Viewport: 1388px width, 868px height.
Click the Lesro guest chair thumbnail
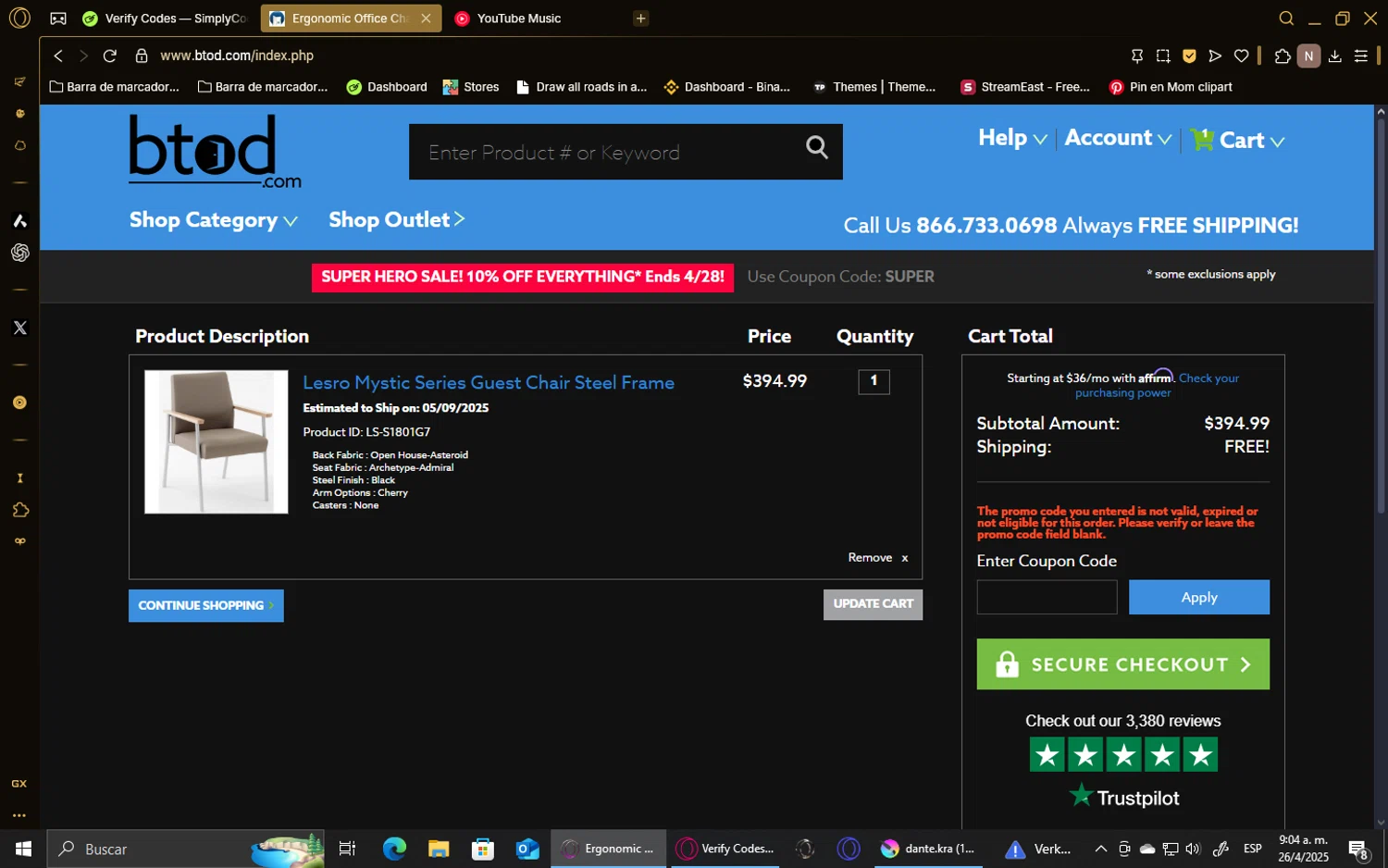coord(216,441)
